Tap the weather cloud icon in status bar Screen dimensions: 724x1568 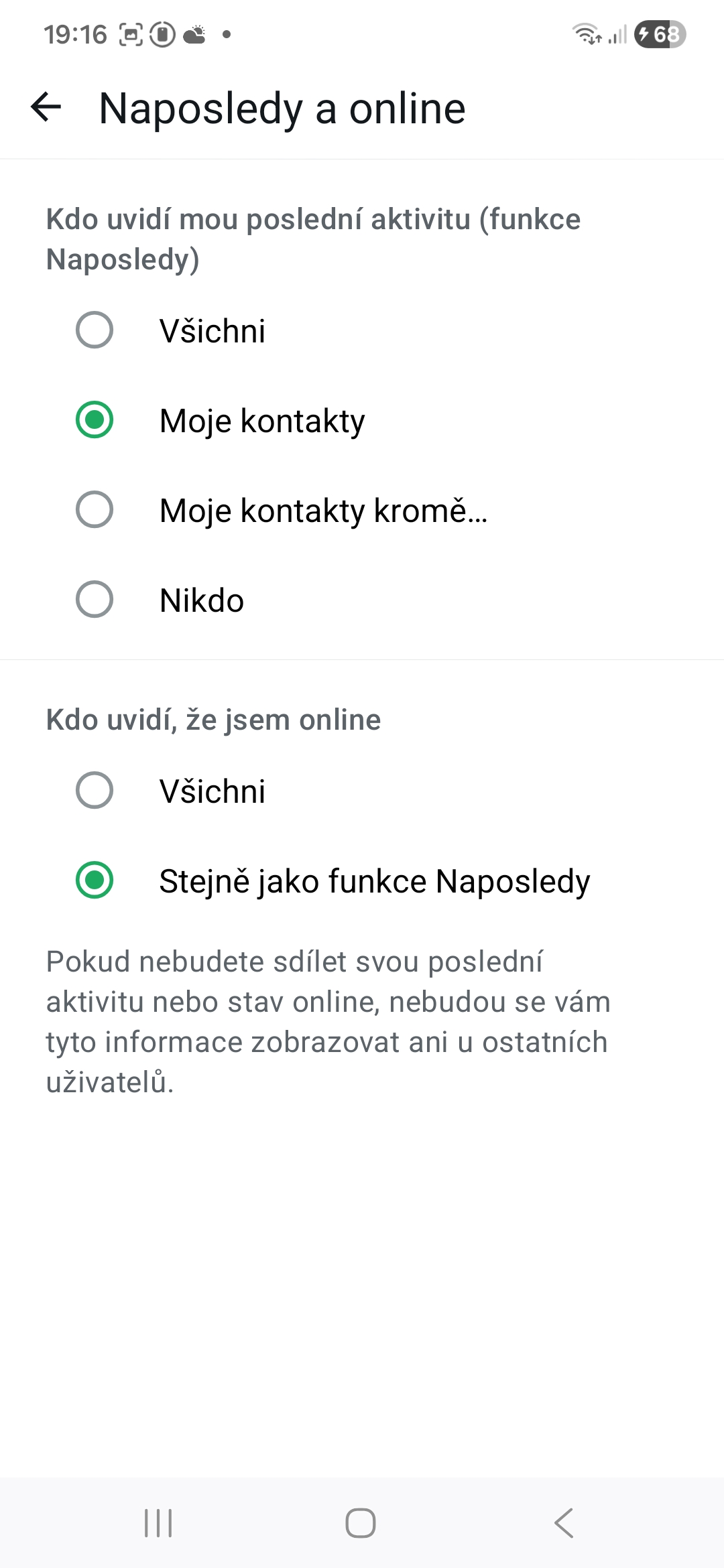[x=195, y=34]
